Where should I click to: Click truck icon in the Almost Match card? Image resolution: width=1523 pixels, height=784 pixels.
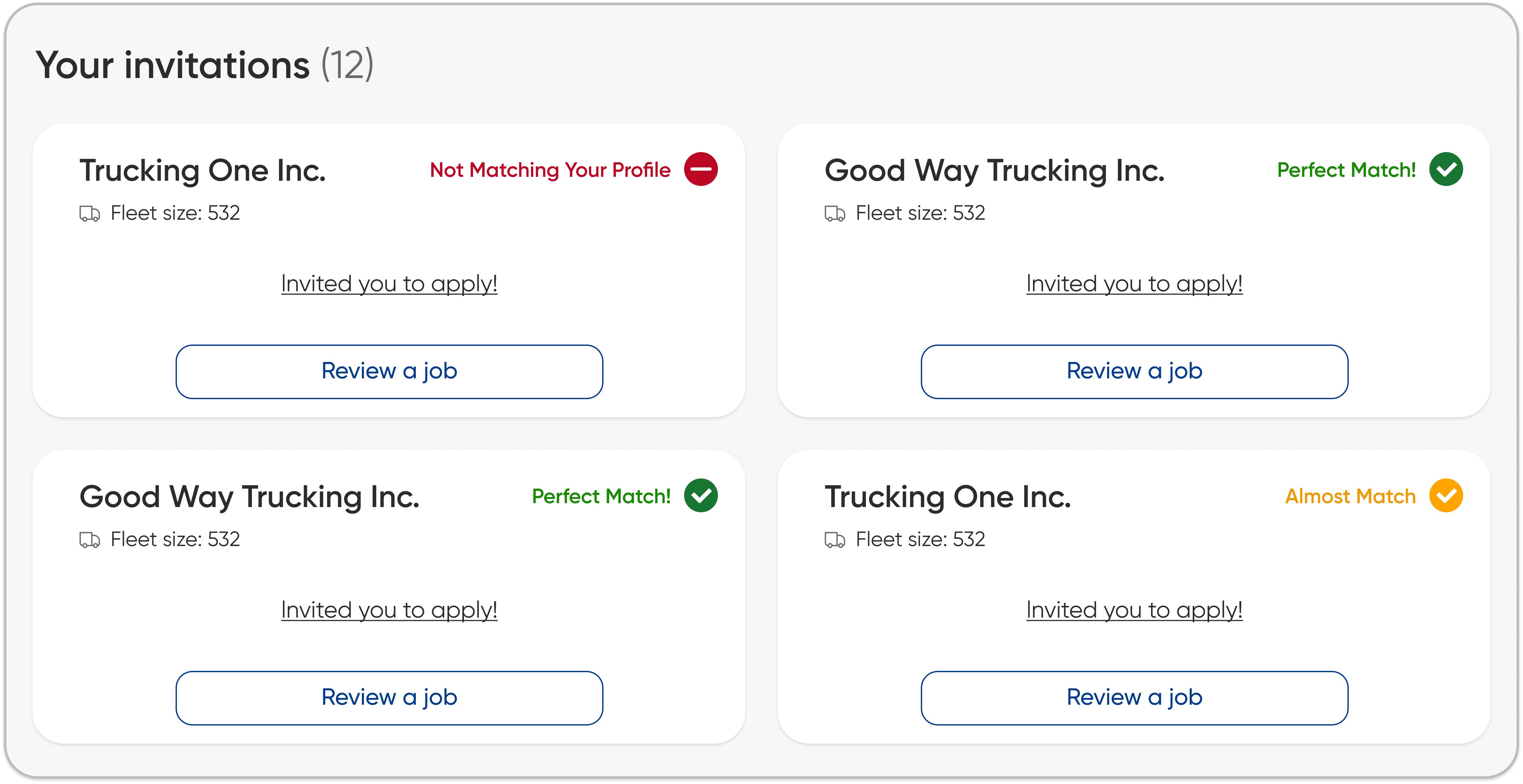(x=834, y=540)
